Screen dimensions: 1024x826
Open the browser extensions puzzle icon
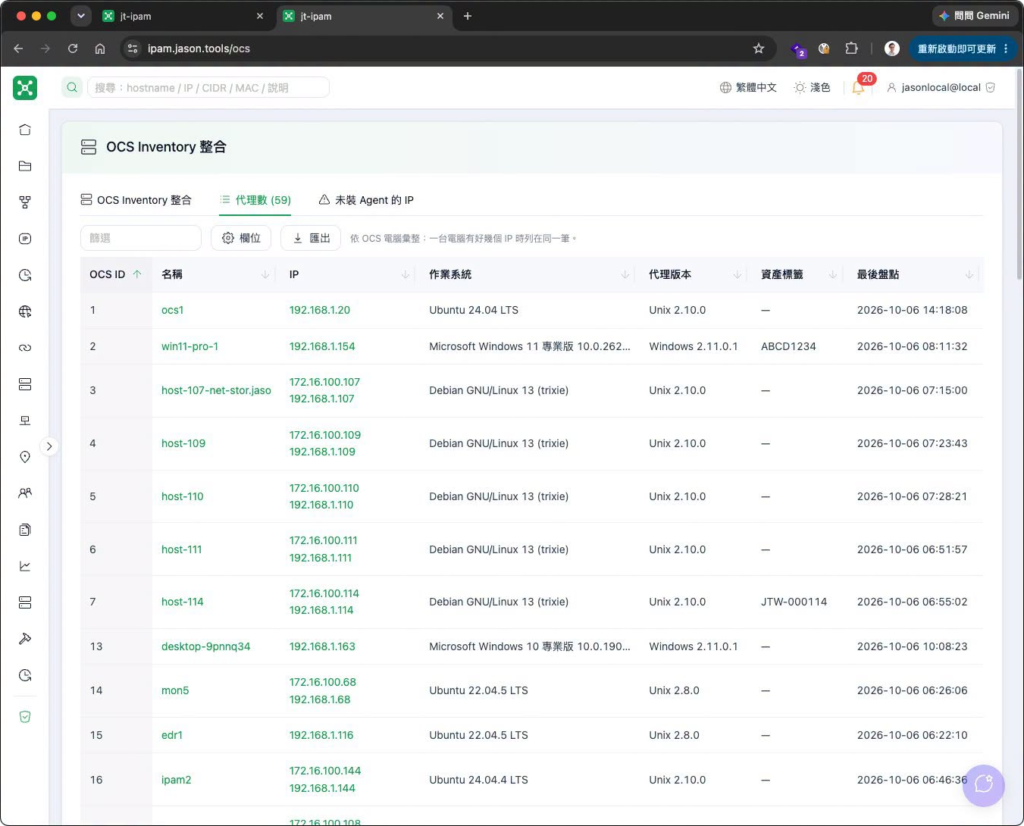click(x=851, y=48)
